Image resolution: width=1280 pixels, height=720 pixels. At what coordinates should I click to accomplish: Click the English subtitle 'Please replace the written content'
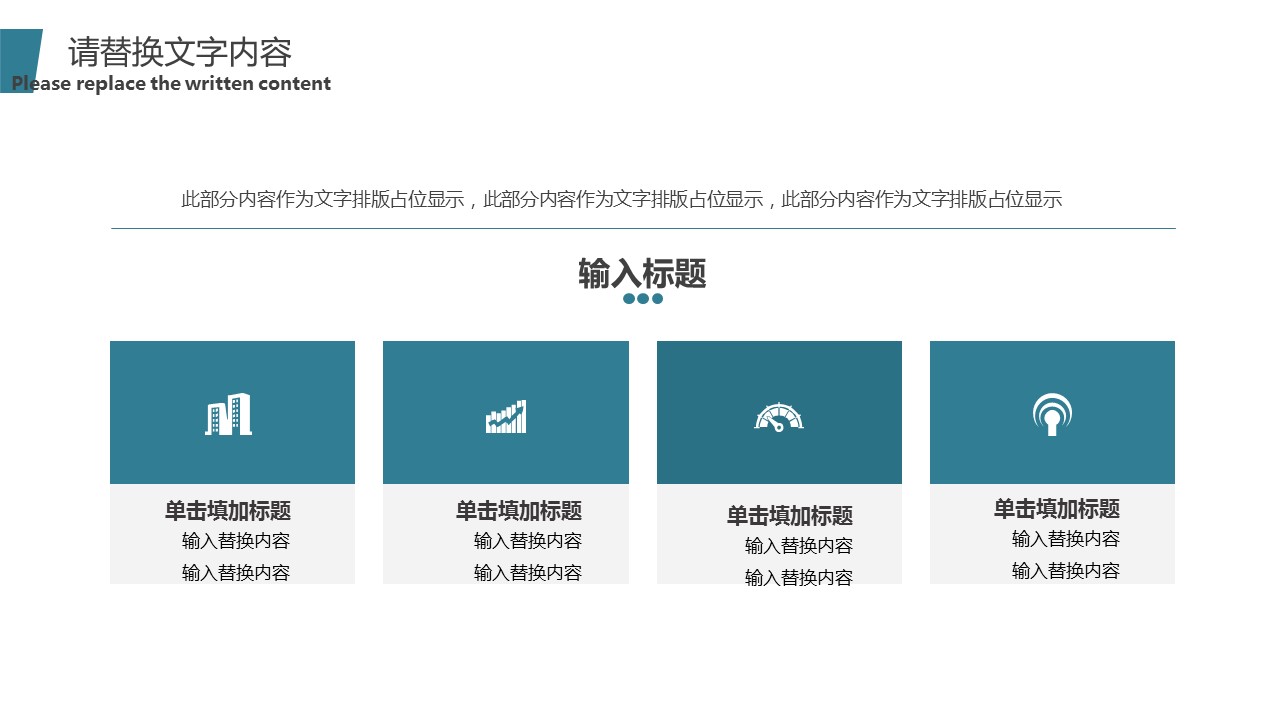(171, 84)
